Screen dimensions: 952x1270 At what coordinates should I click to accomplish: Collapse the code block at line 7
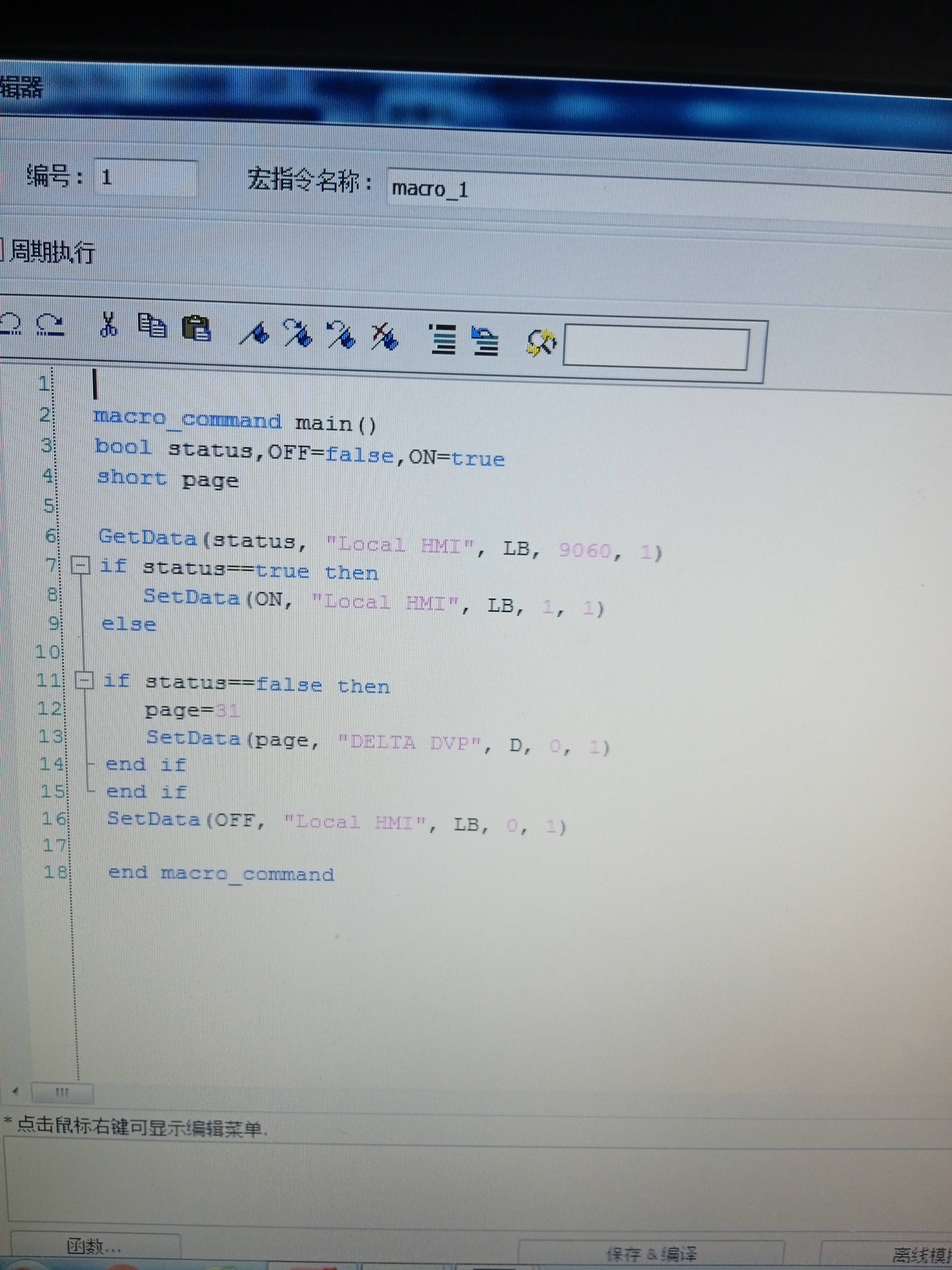(80, 565)
